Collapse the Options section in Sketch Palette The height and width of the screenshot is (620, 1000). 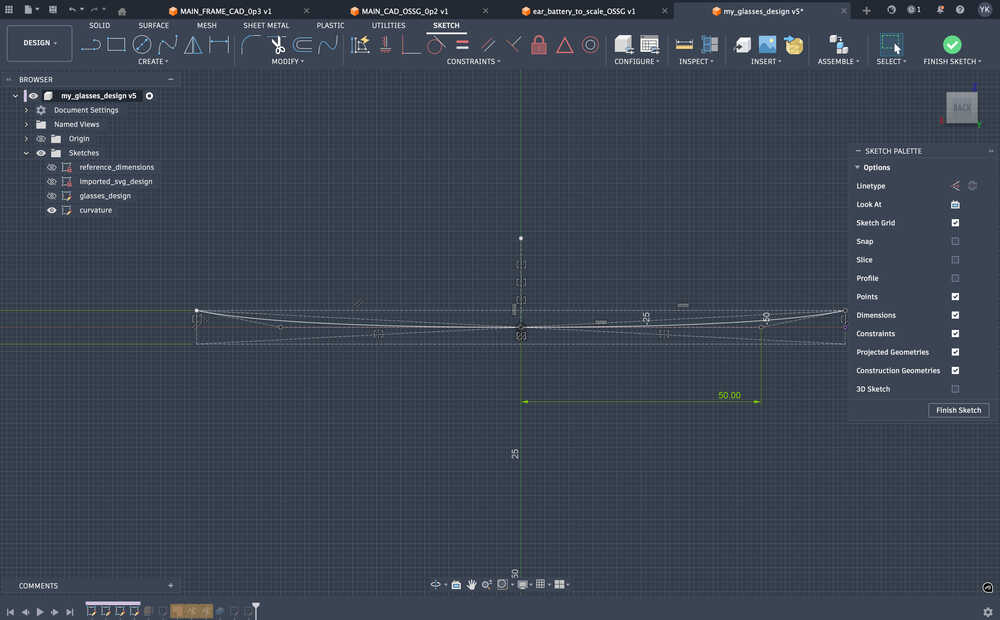(x=858, y=167)
